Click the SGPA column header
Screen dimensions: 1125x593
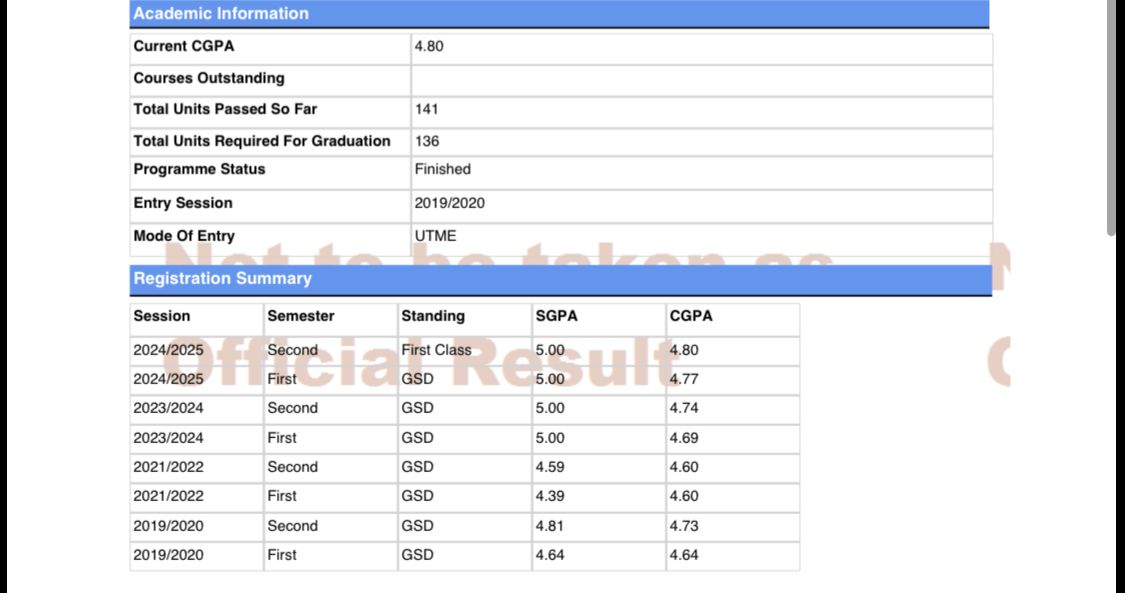[x=557, y=316]
